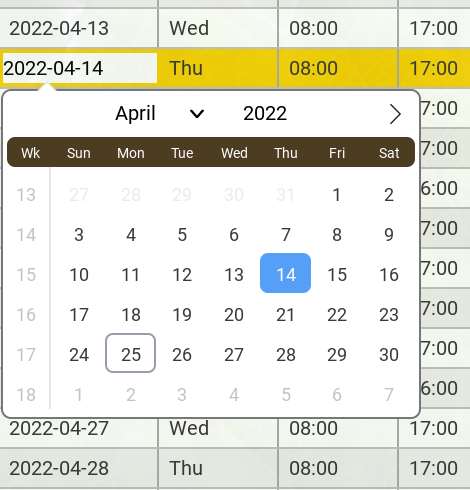The height and width of the screenshot is (490, 470).
Task: Click the 2022-04-27 date cell
Action: click(x=79, y=428)
